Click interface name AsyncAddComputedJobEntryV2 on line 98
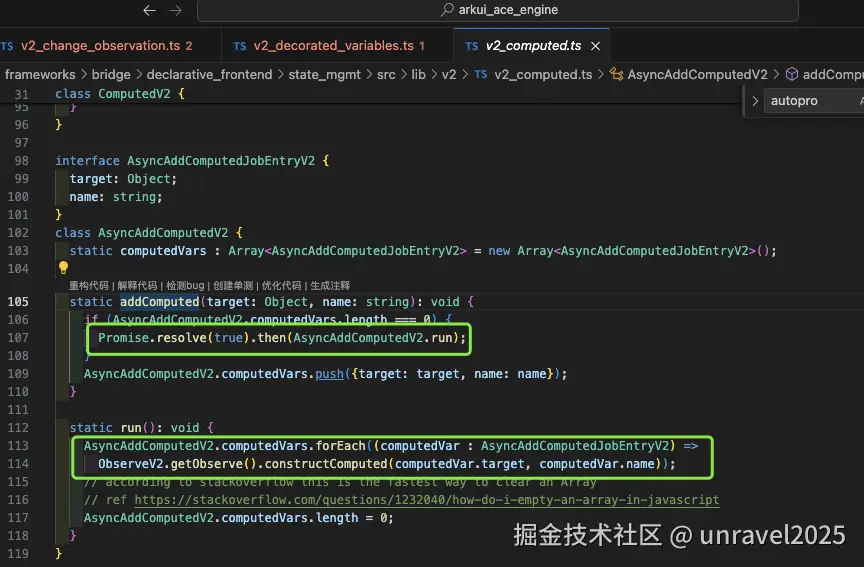This screenshot has width=864, height=567. pos(221,161)
